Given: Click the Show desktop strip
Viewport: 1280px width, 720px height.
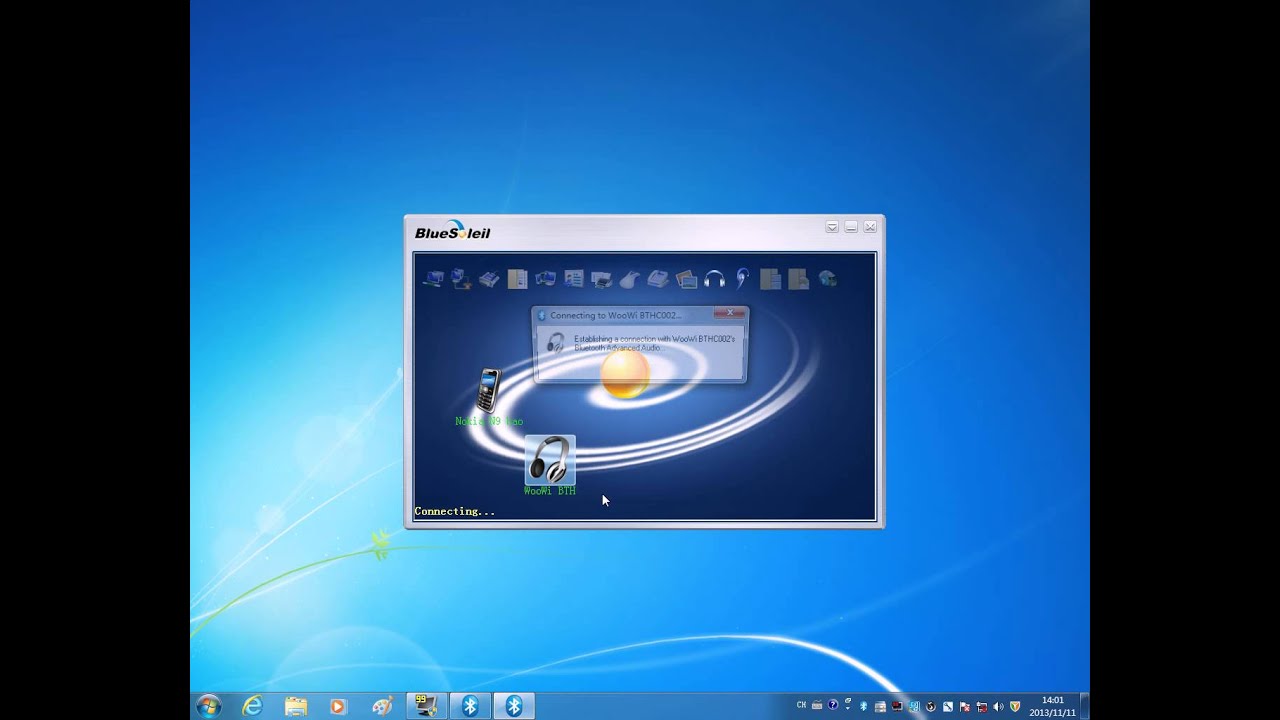Looking at the screenshot, I should (x=1084, y=706).
